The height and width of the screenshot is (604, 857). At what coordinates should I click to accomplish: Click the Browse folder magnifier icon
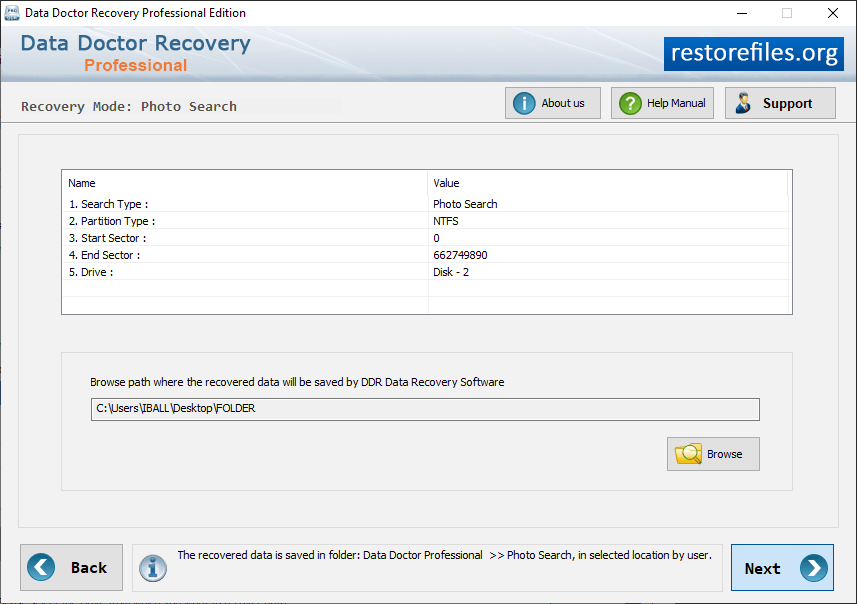[688, 454]
